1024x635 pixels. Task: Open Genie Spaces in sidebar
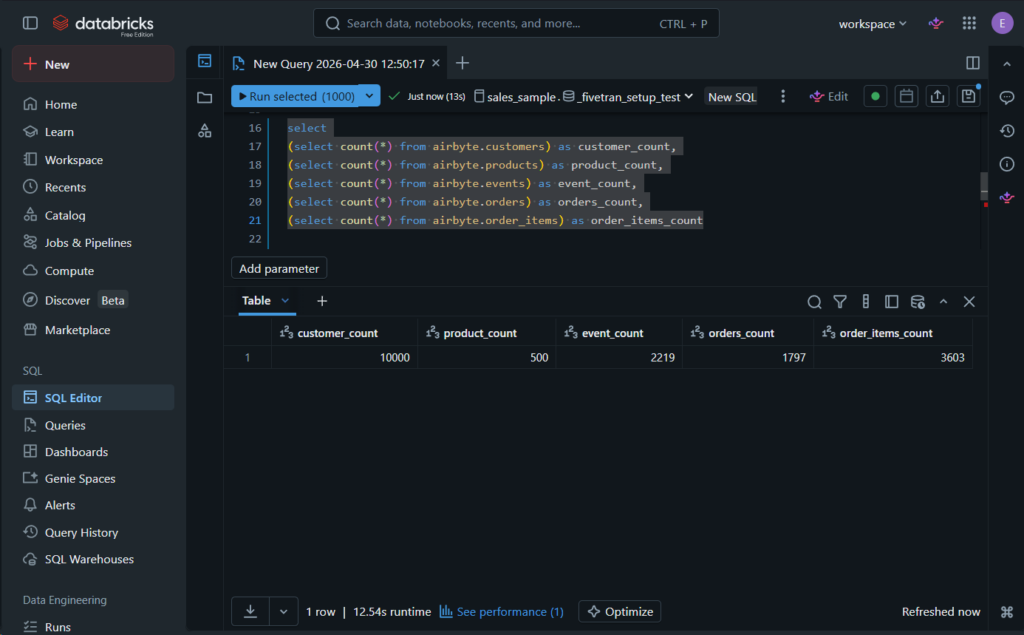coord(93,478)
